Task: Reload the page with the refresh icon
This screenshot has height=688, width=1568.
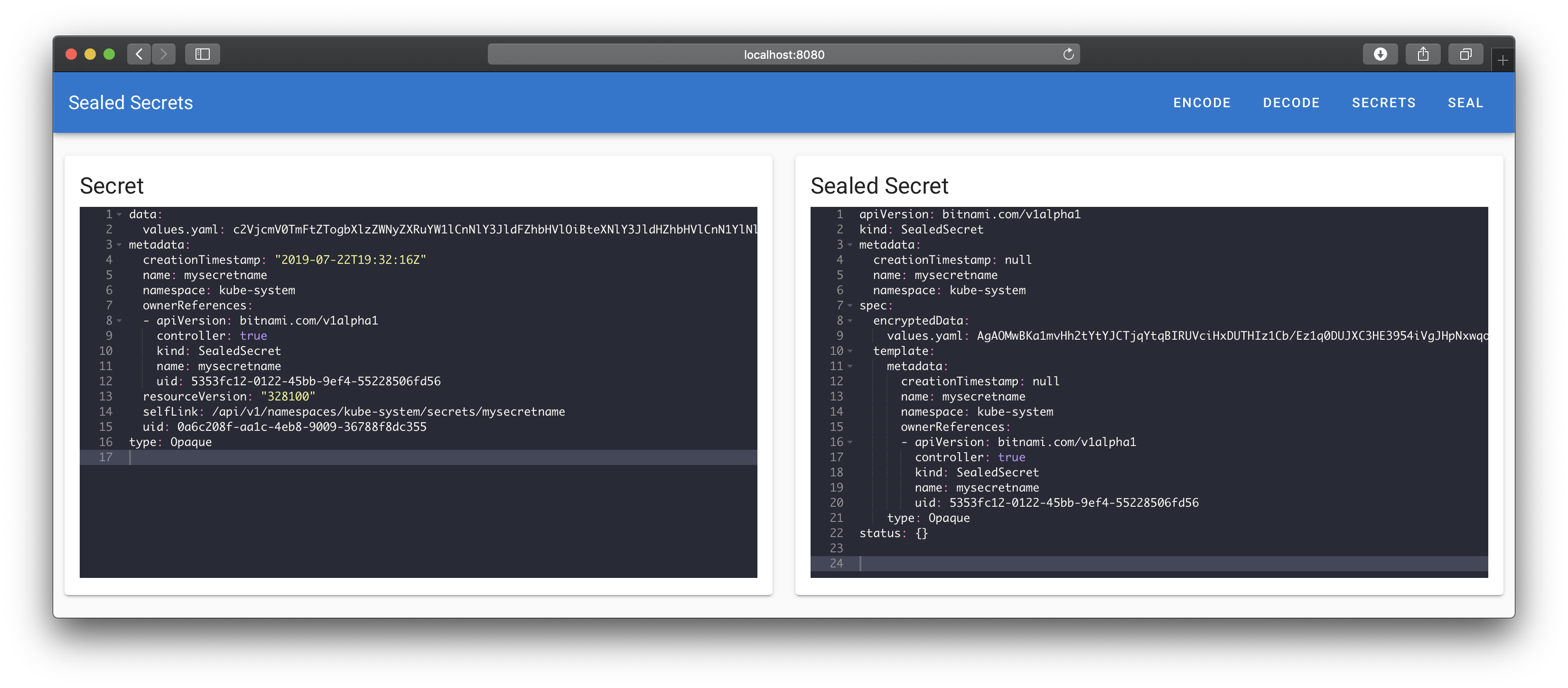Action: (x=1068, y=54)
